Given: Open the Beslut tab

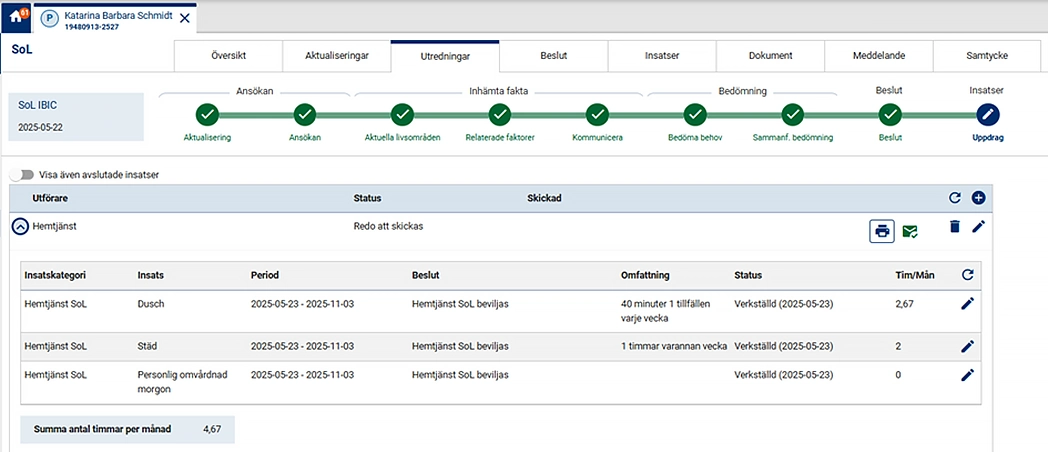Looking at the screenshot, I should (x=553, y=56).
